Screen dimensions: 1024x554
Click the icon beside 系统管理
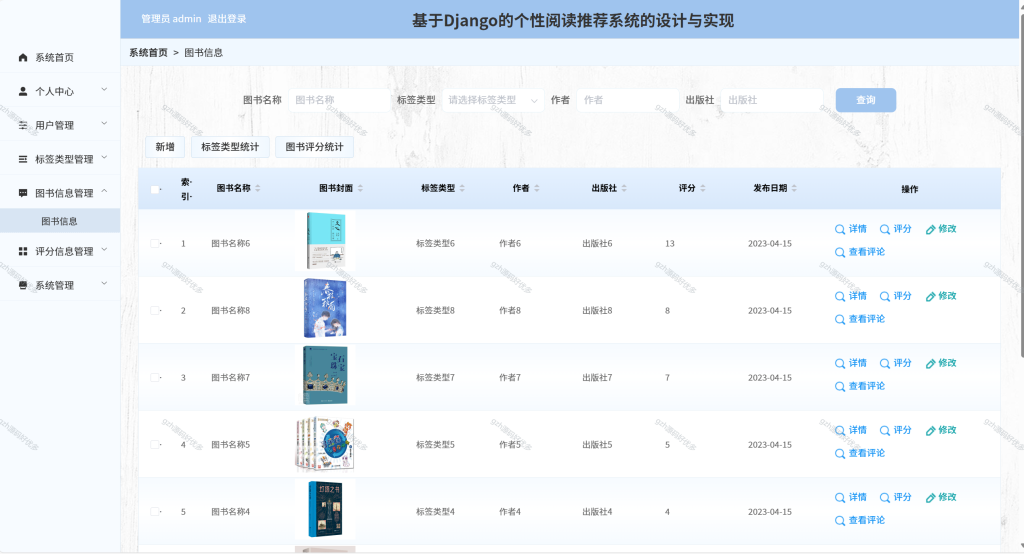tap(23, 285)
